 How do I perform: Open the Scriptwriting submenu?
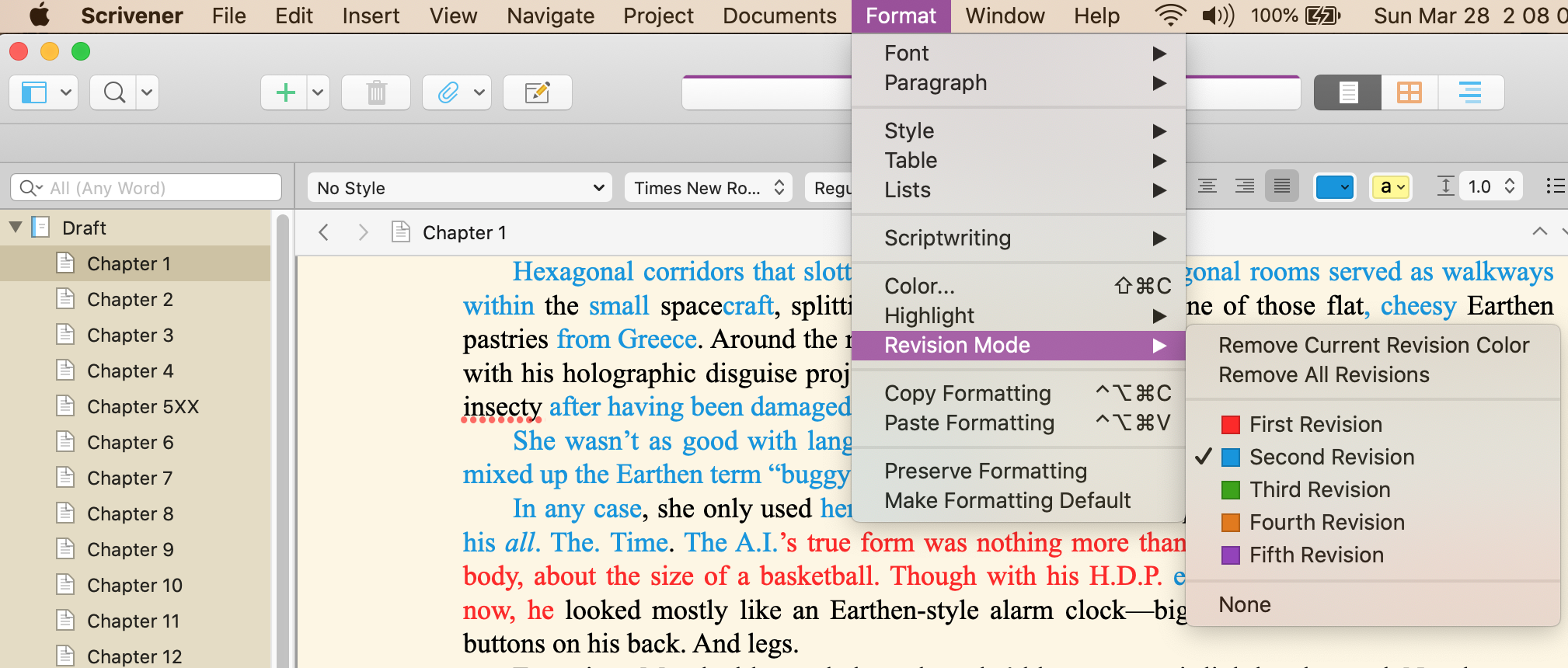click(1019, 238)
